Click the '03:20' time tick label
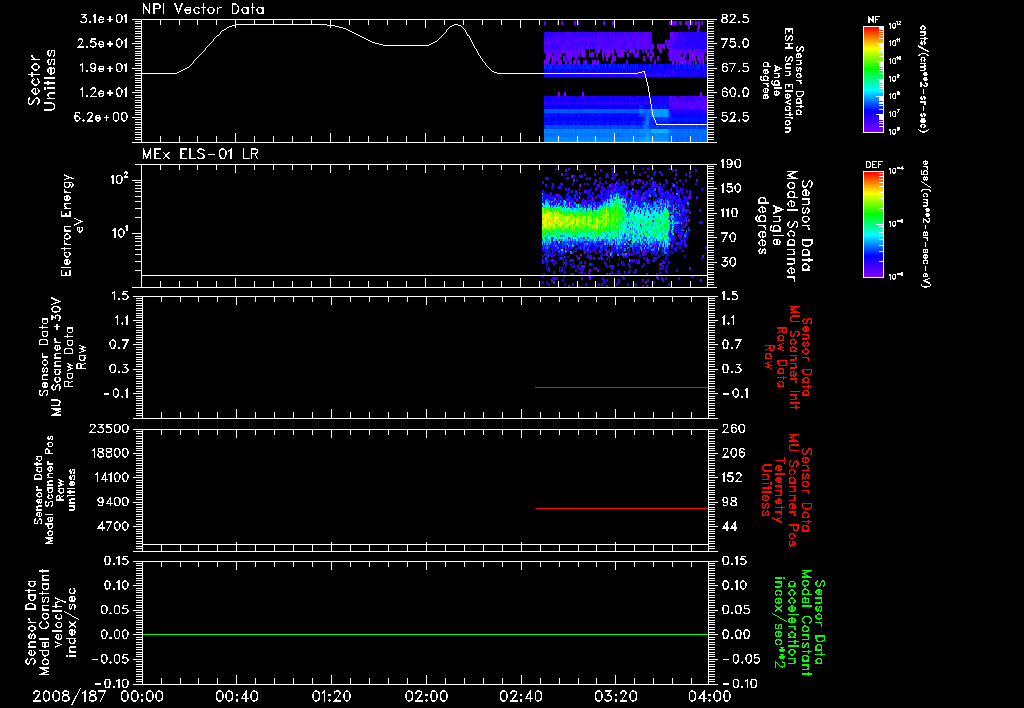This screenshot has height=708, width=1024. tap(616, 696)
